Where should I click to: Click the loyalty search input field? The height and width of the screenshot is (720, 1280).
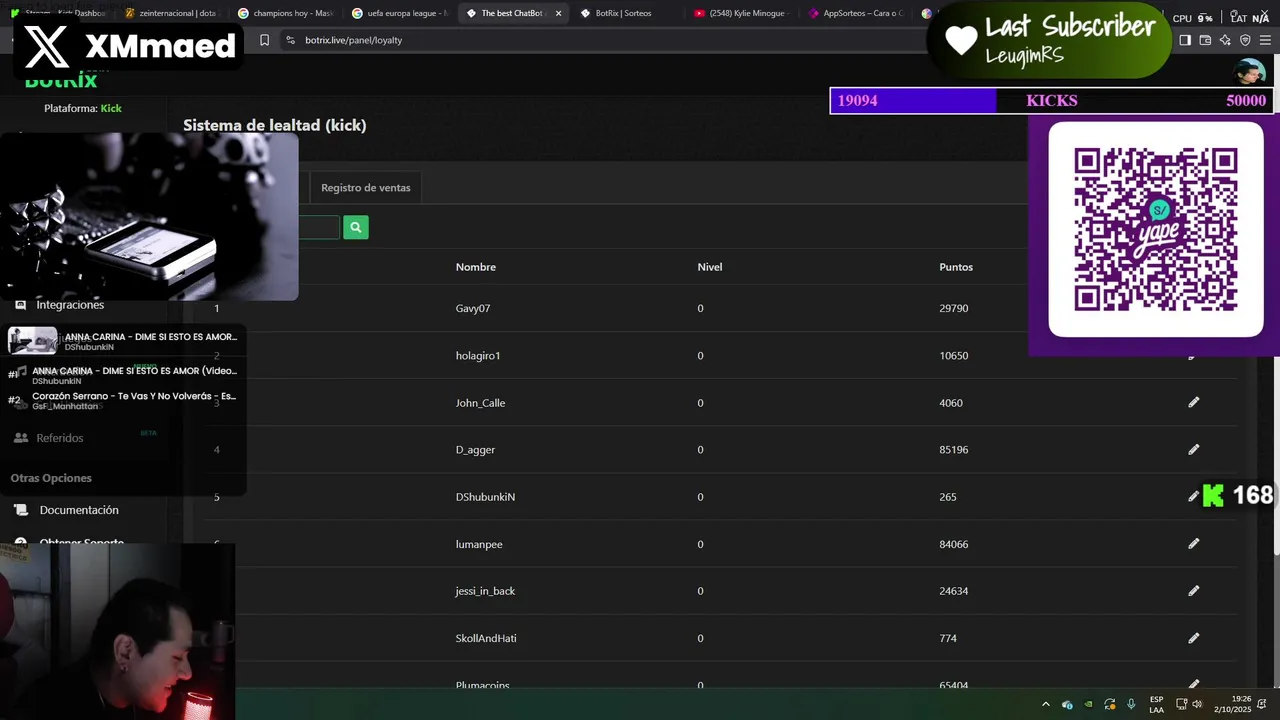pyautogui.click(x=318, y=227)
